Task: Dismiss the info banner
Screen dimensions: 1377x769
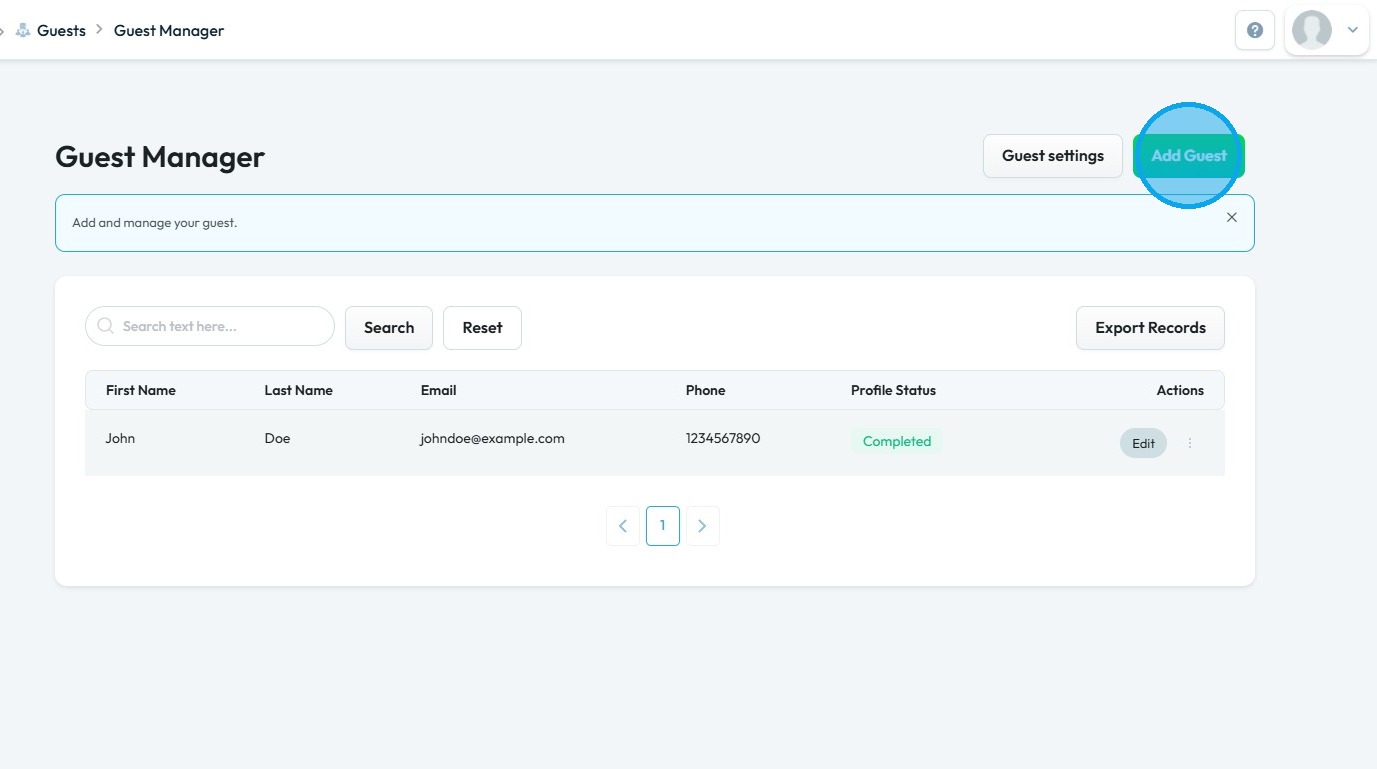Action: click(1231, 217)
